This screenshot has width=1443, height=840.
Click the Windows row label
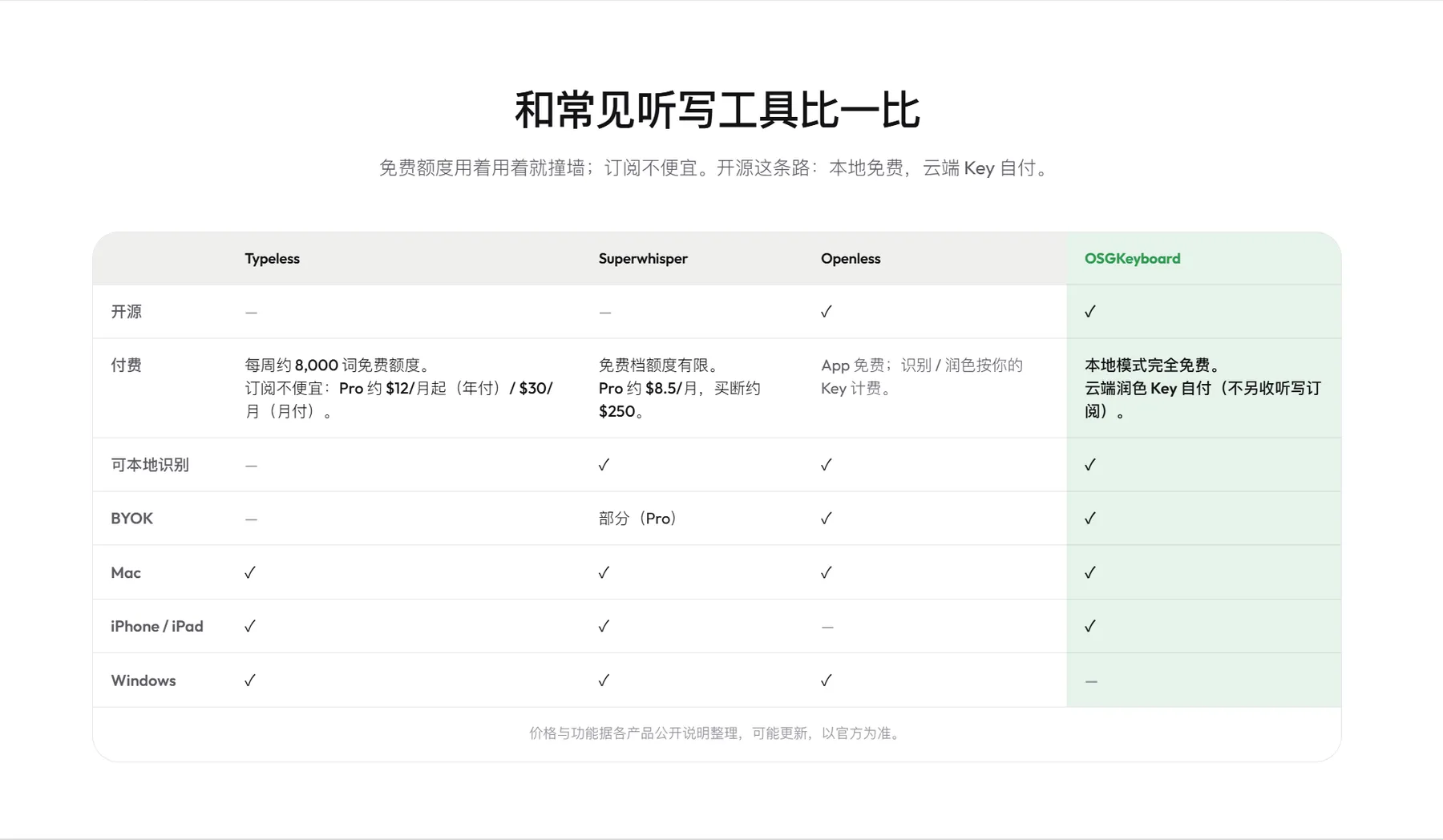tap(143, 680)
